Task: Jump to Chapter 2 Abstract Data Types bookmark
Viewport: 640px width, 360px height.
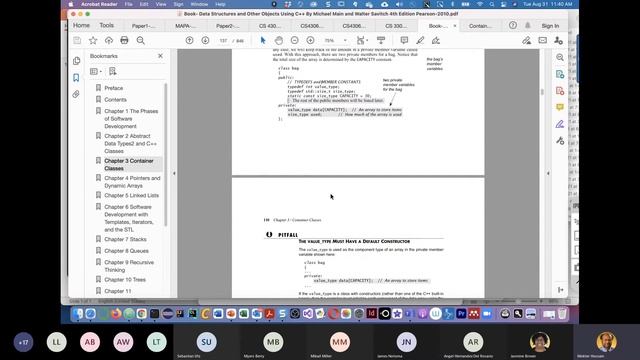Action: tap(130, 143)
